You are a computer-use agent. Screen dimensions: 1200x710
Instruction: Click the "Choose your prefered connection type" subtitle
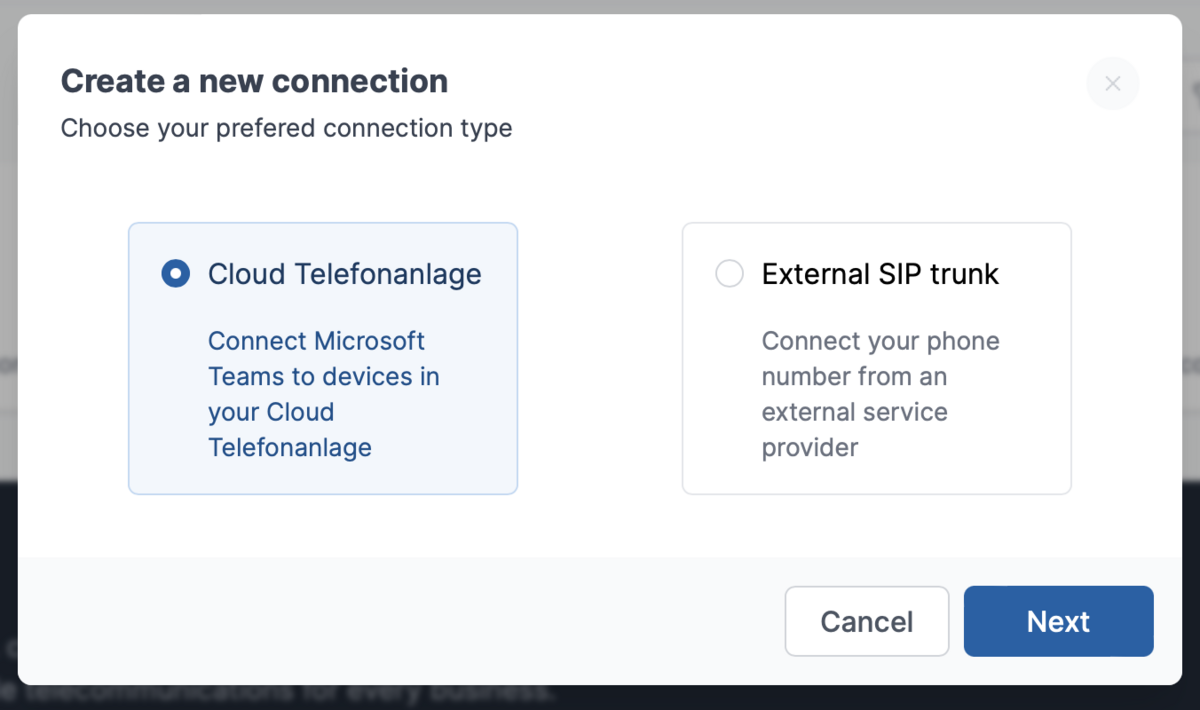[286, 129]
